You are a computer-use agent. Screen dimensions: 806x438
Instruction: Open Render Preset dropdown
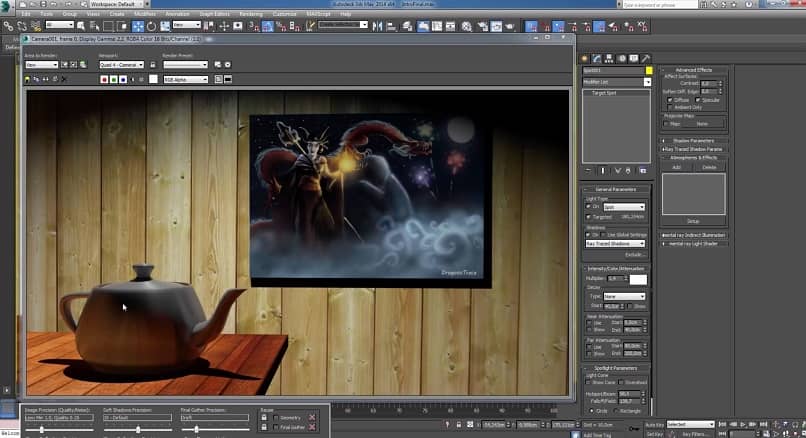pos(186,65)
